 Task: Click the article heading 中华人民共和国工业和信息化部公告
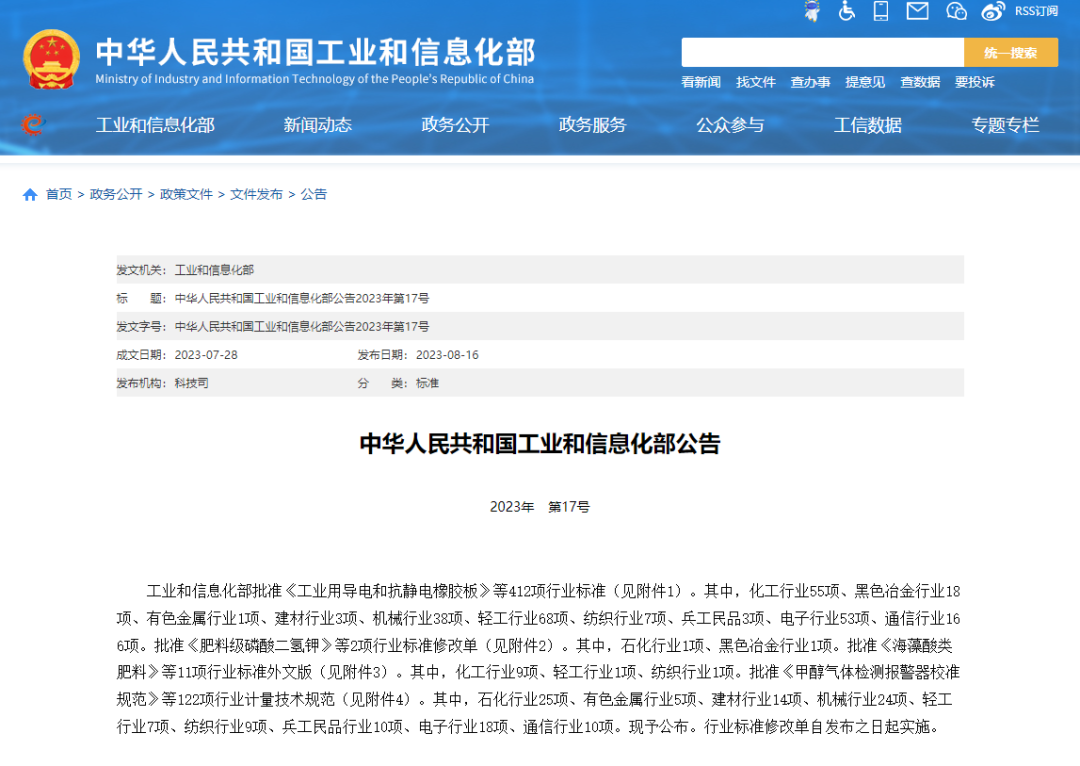click(540, 444)
